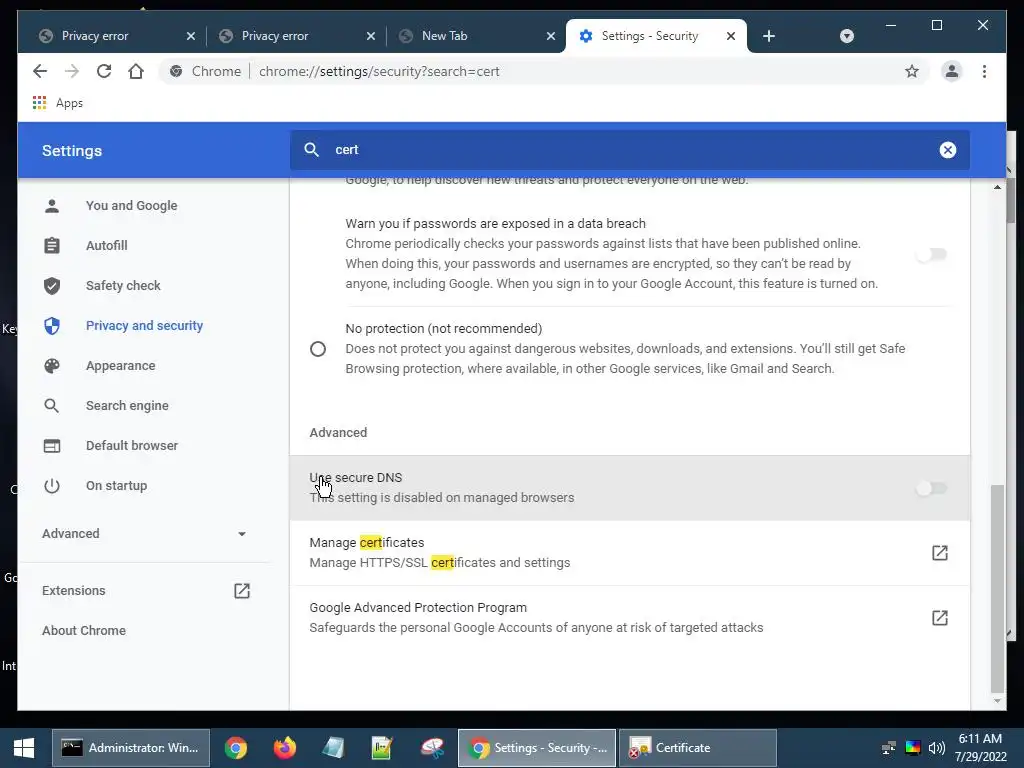
Task: Click Google Advanced Protection Program row
Action: click(x=630, y=618)
